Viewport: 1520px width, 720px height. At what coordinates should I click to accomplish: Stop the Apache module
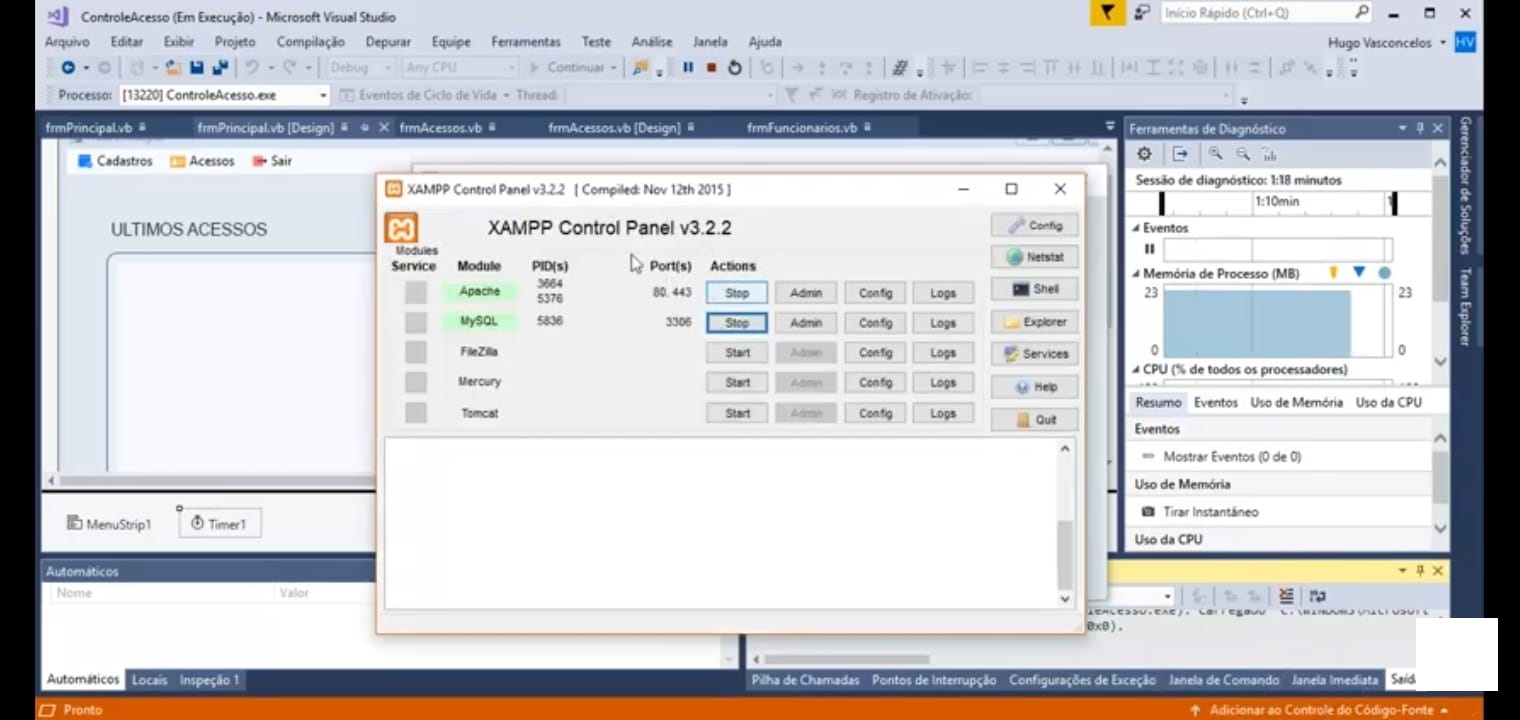[x=737, y=293]
